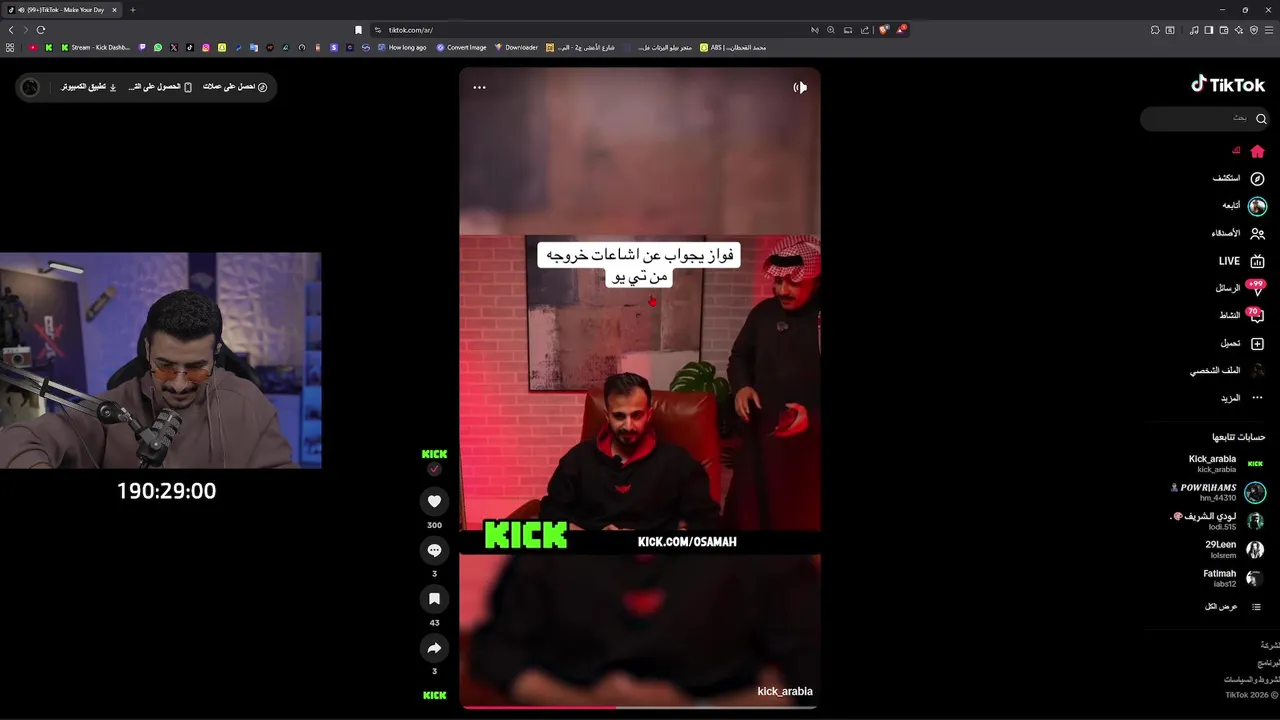Open profile avatar in top-left pill

click(x=30, y=87)
